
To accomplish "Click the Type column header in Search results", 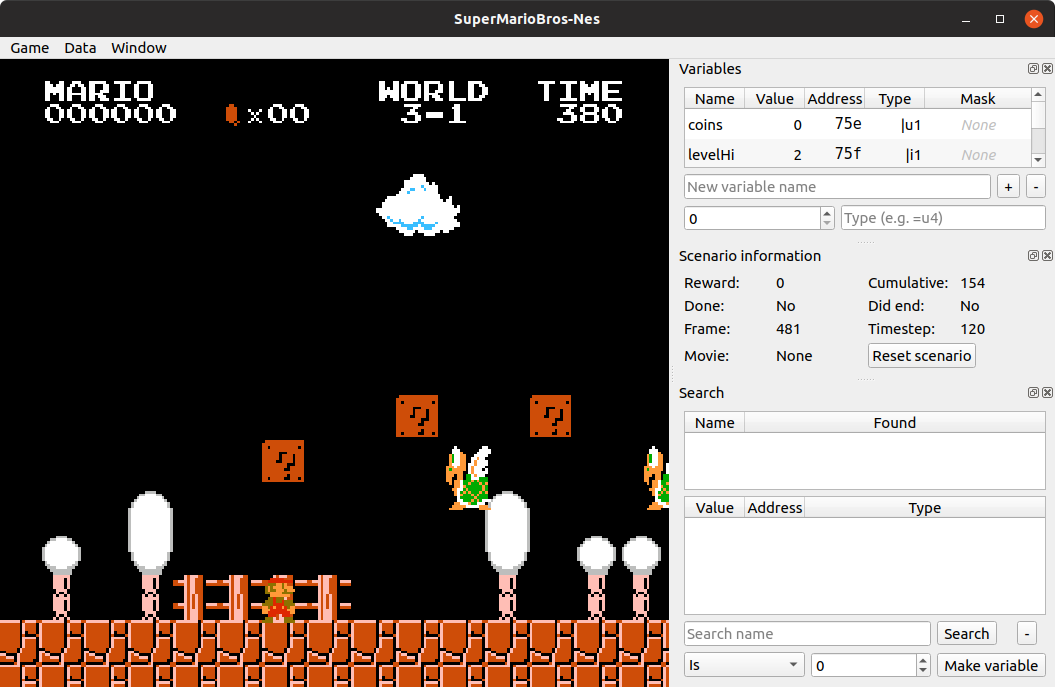I will pyautogui.click(x=924, y=507).
